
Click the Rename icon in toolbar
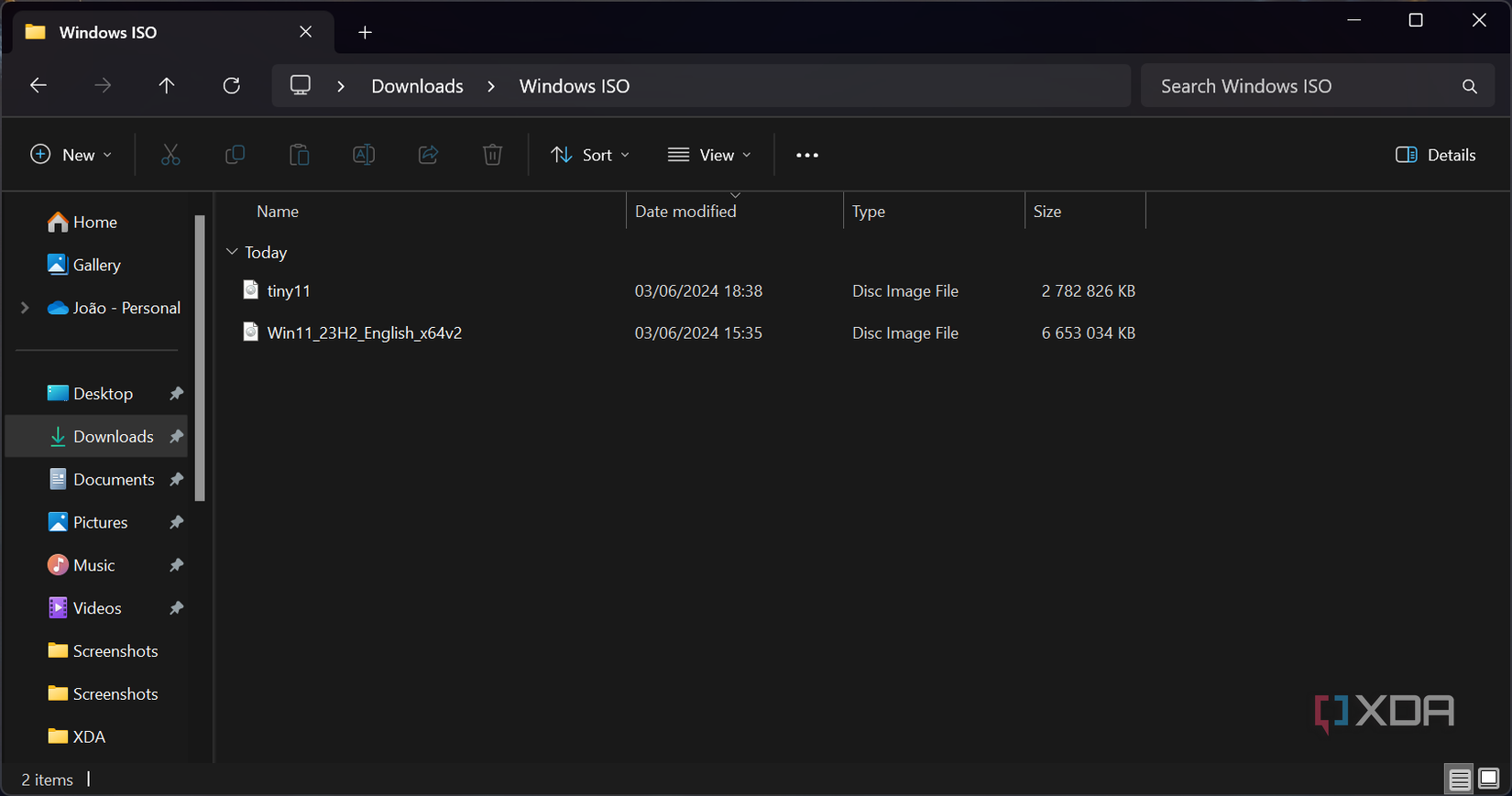364,155
